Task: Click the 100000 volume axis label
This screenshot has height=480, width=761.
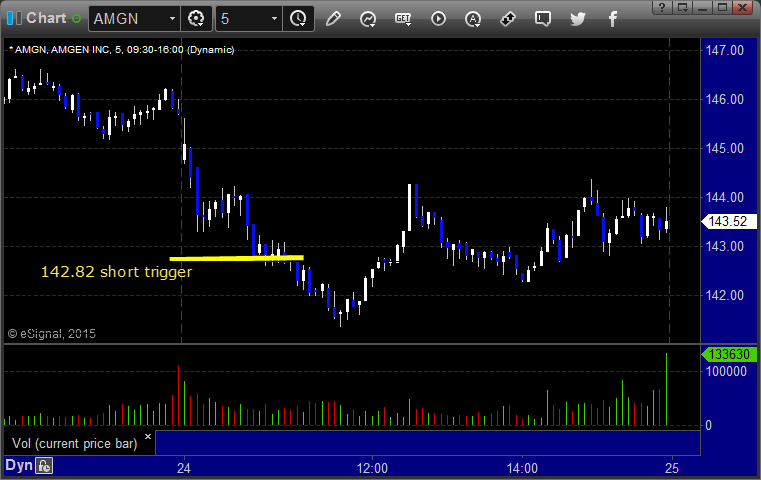Action: pyautogui.click(x=726, y=371)
